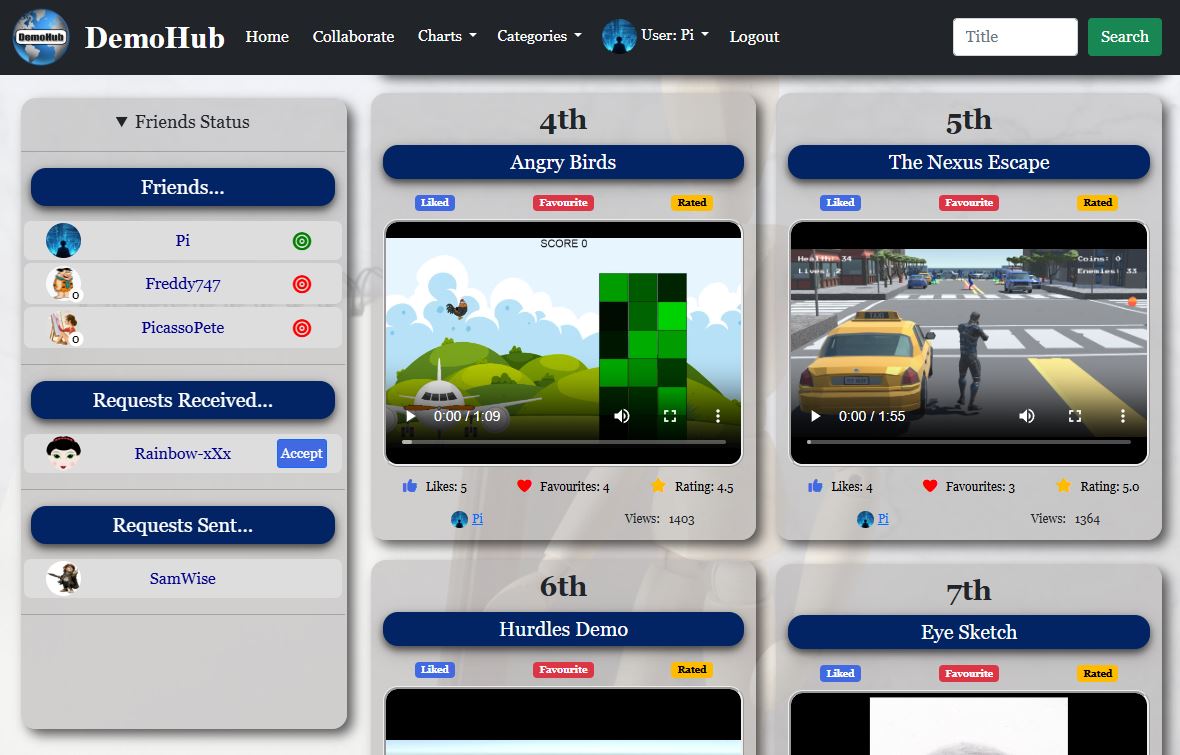The width and height of the screenshot is (1180, 755).
Task: Toggle the Favourite badge on The Nexus Escape
Action: (x=968, y=202)
